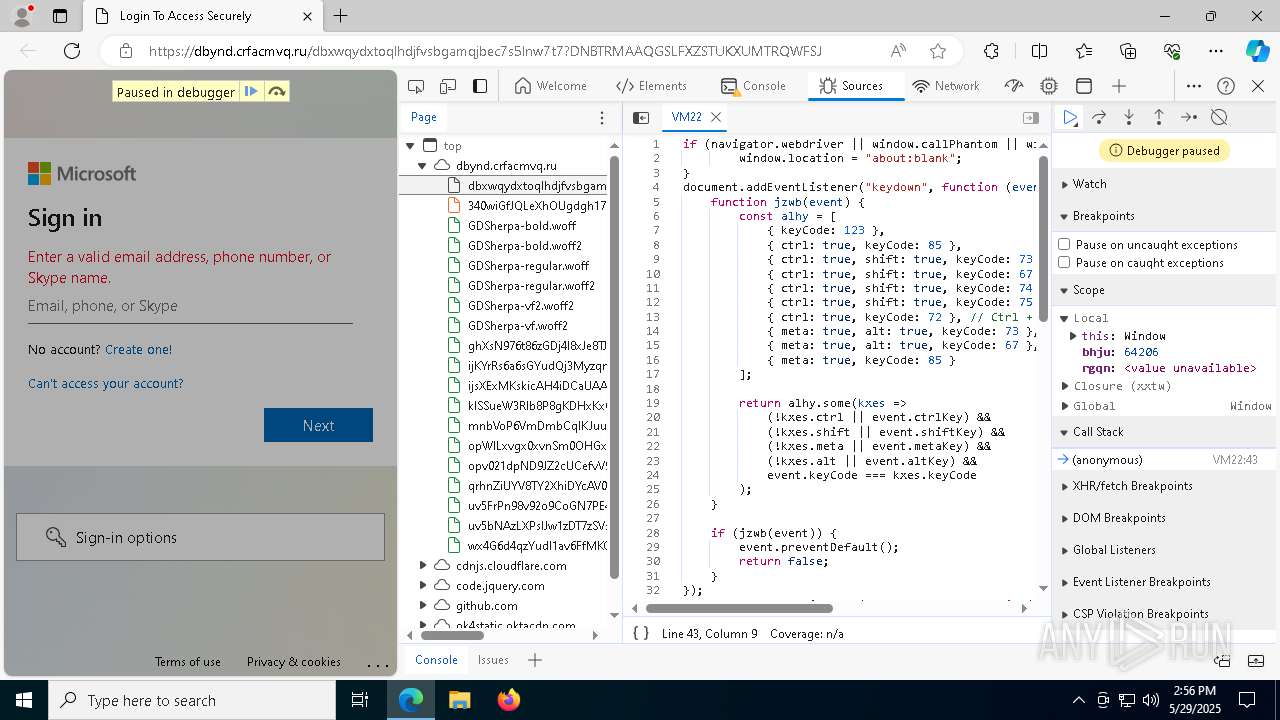
Task: Deactivate breakpoints icon
Action: click(1219, 117)
